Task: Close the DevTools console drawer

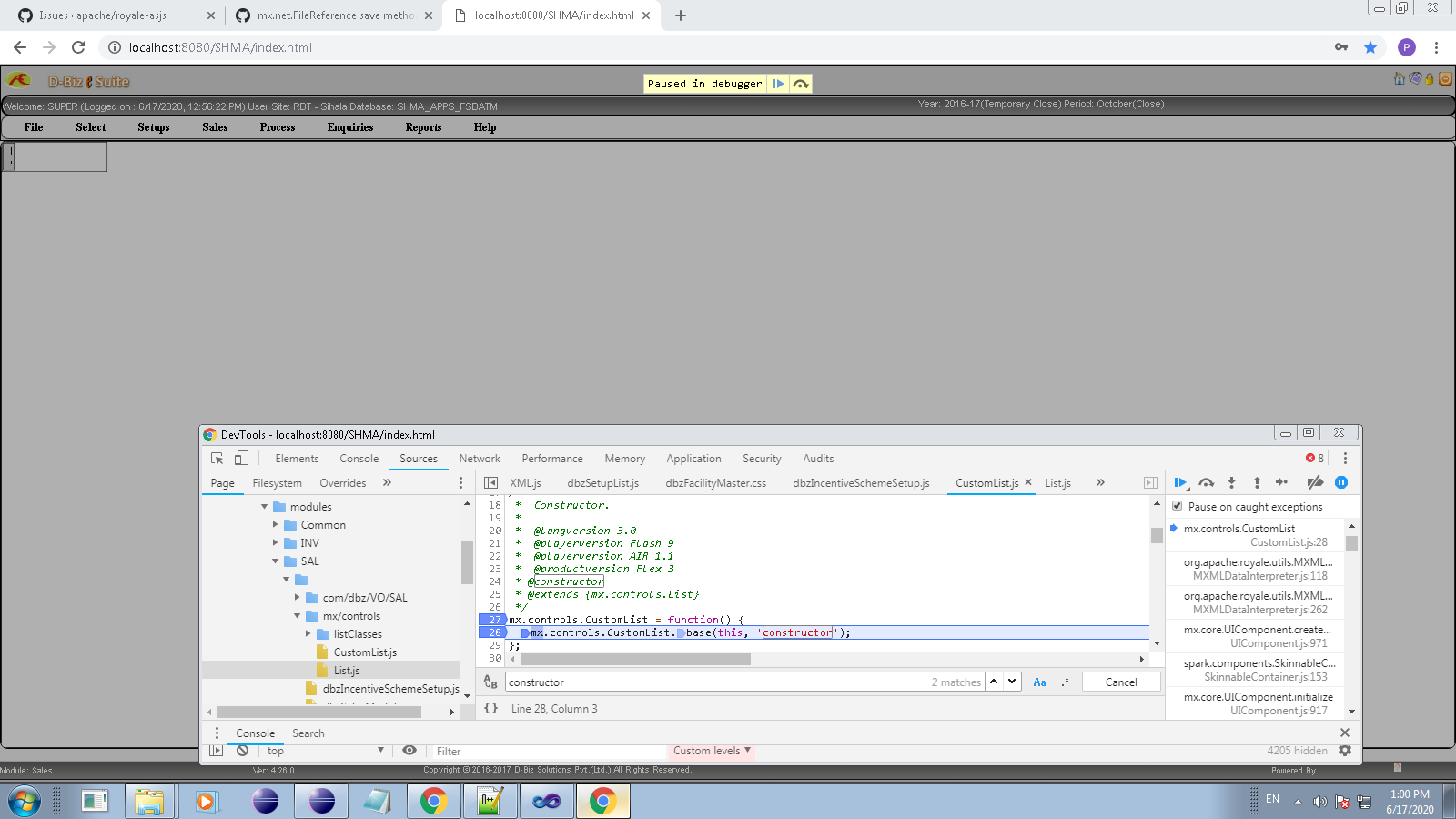Action: [x=1345, y=733]
